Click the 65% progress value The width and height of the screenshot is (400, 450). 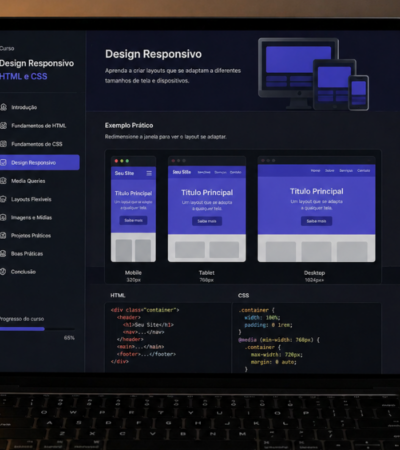pyautogui.click(x=69, y=338)
